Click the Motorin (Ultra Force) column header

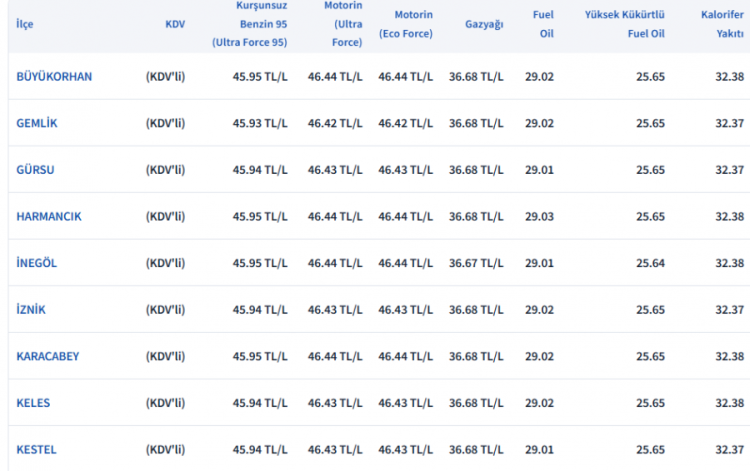coord(343,23)
